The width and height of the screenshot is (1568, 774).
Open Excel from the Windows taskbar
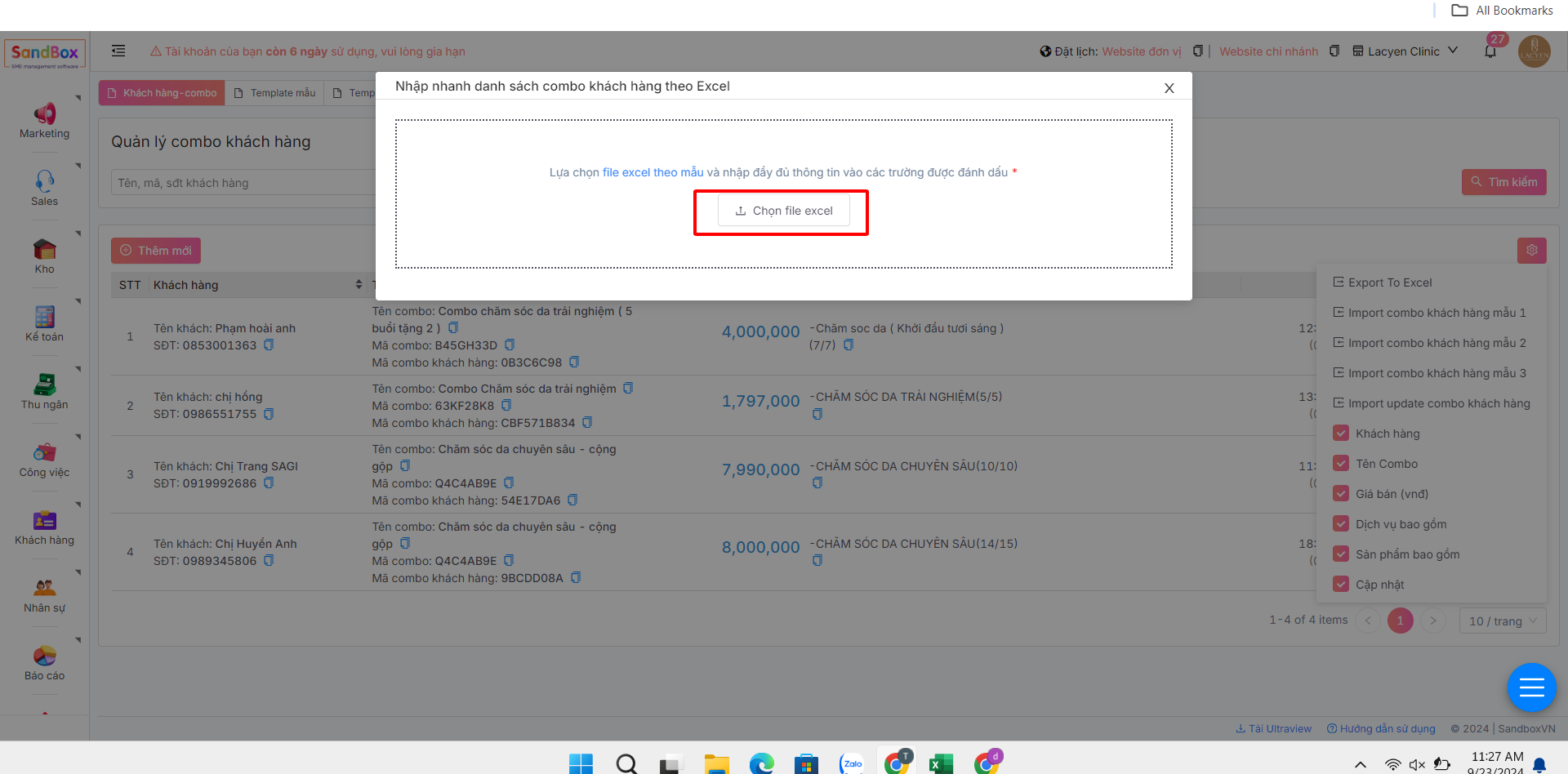(941, 764)
